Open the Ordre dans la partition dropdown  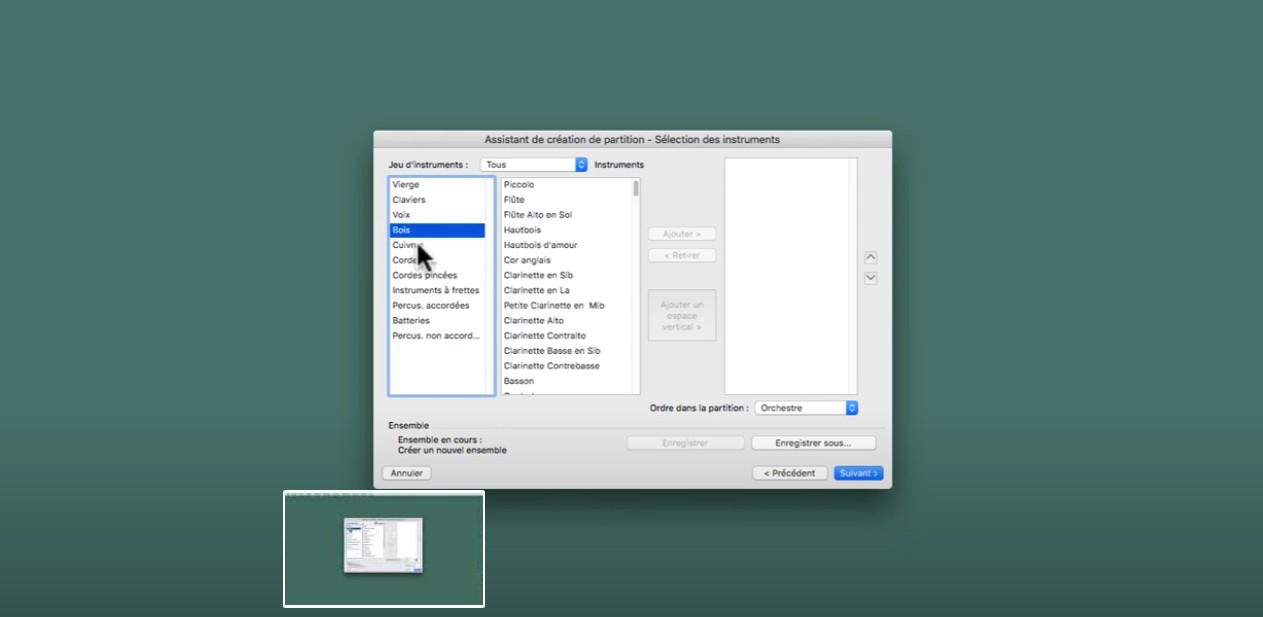point(806,408)
